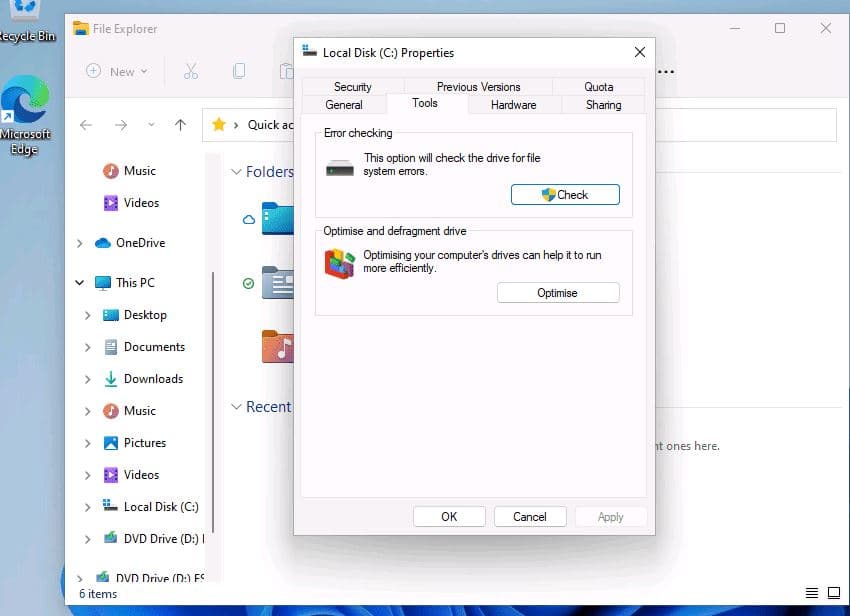Click the Optimise button
Viewport: 850px width, 616px height.
point(558,293)
